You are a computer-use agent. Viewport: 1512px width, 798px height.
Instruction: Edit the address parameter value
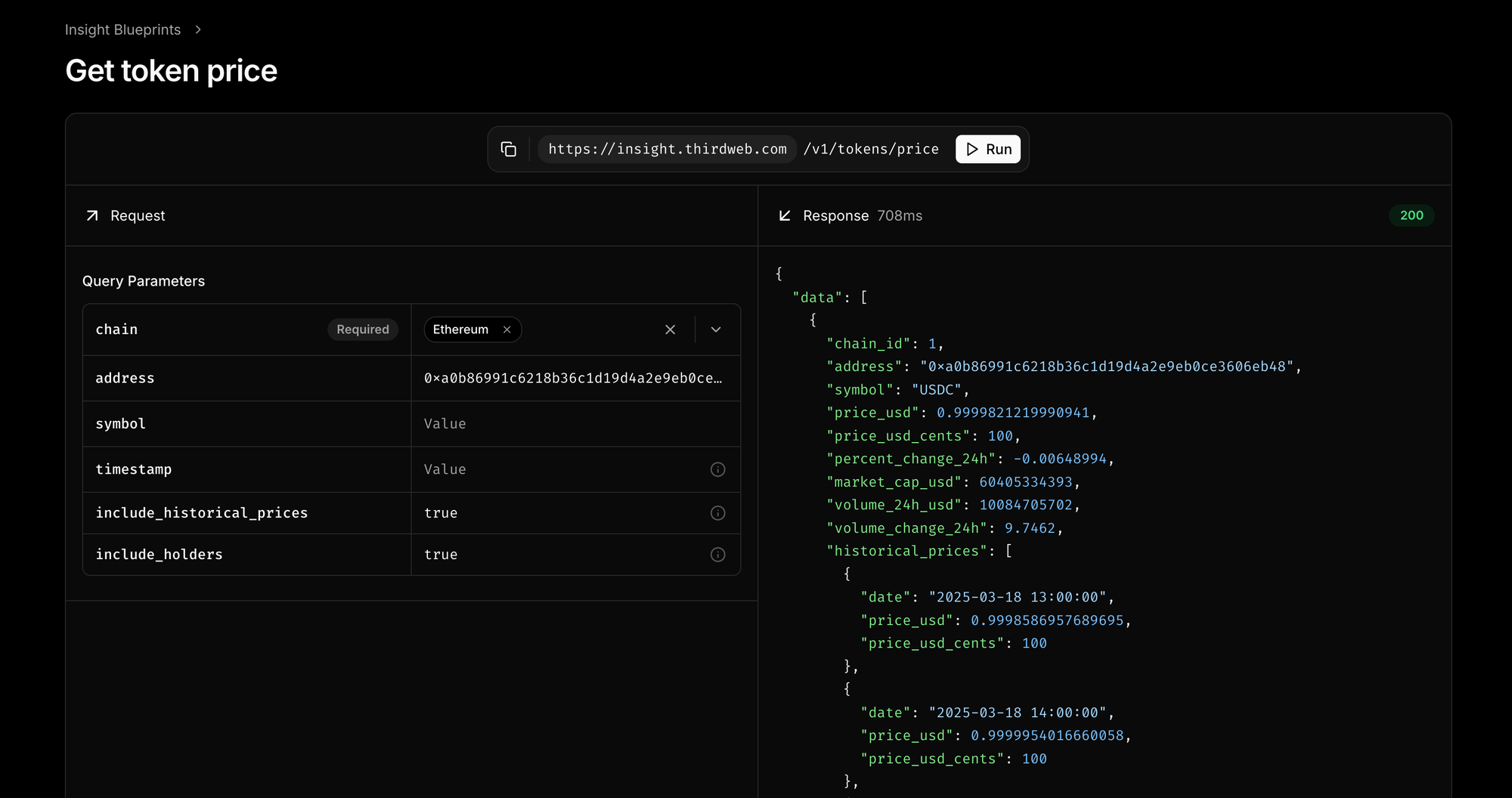575,378
